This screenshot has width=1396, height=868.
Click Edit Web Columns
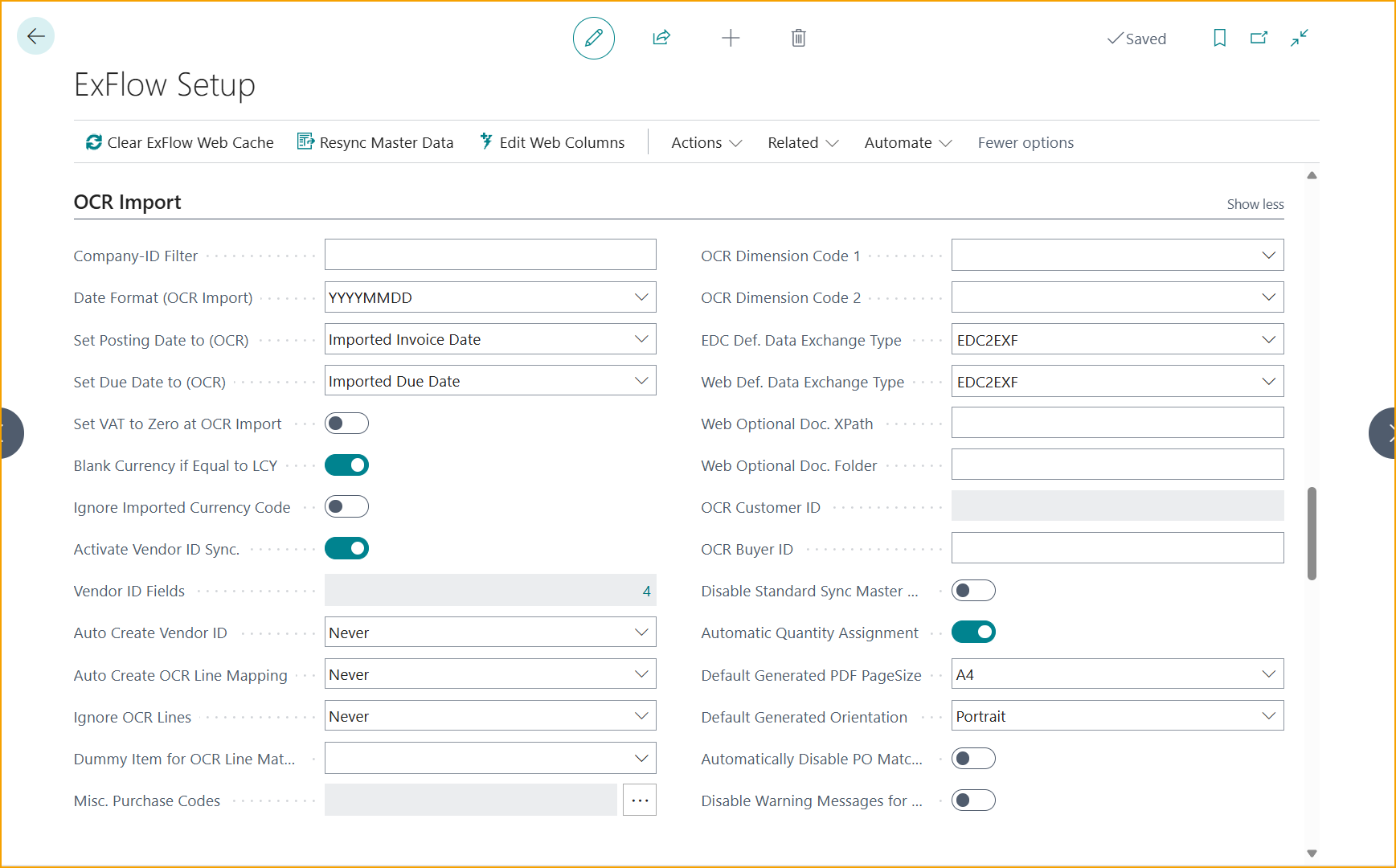click(552, 142)
